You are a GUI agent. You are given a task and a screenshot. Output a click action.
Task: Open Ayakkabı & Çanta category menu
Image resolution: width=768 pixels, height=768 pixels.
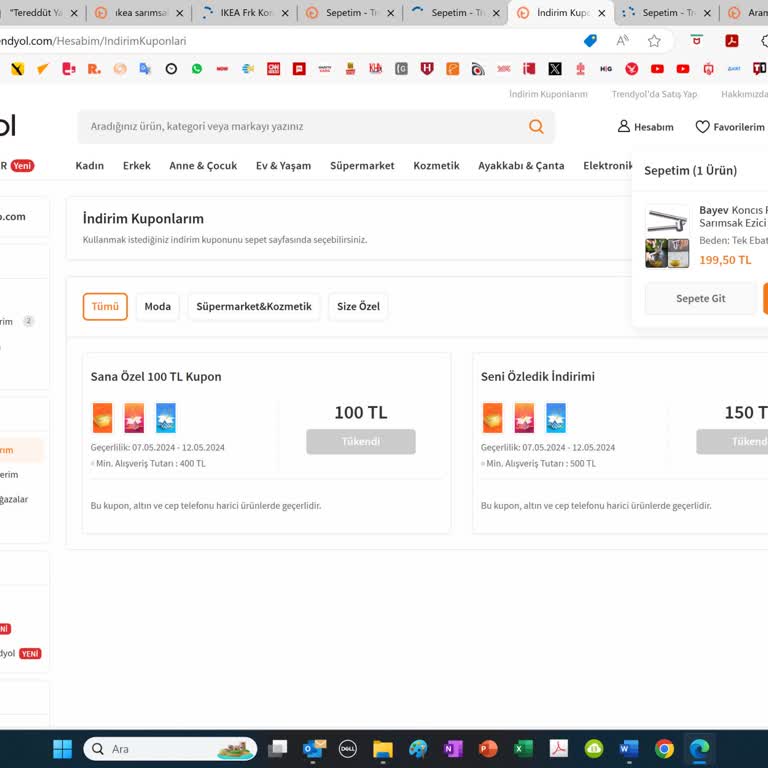[x=521, y=166]
